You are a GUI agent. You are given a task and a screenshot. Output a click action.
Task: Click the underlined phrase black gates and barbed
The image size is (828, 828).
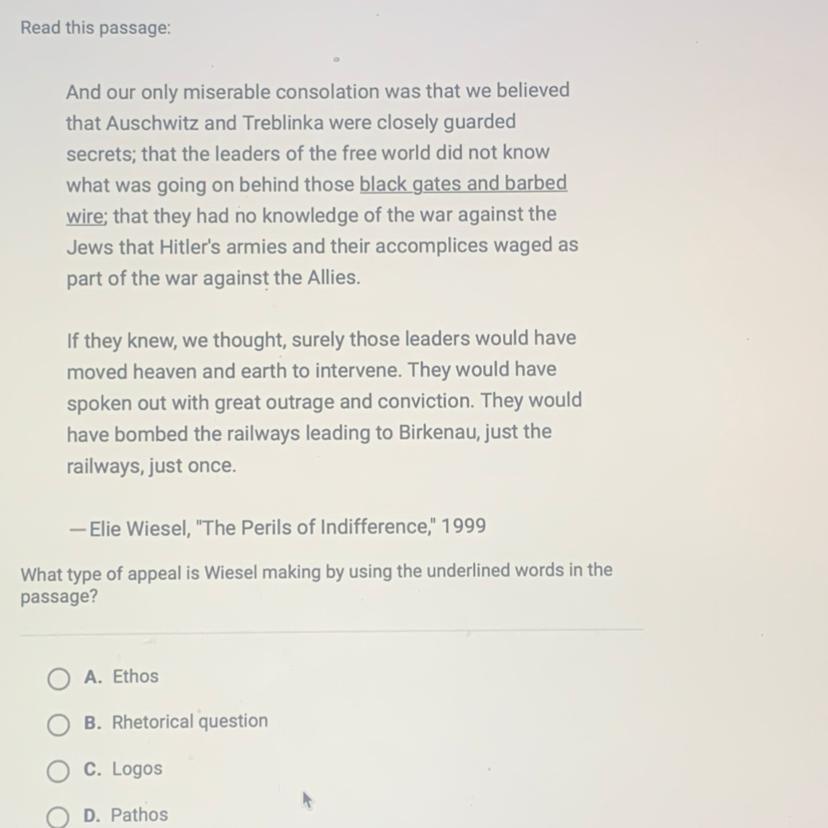[x=463, y=183]
